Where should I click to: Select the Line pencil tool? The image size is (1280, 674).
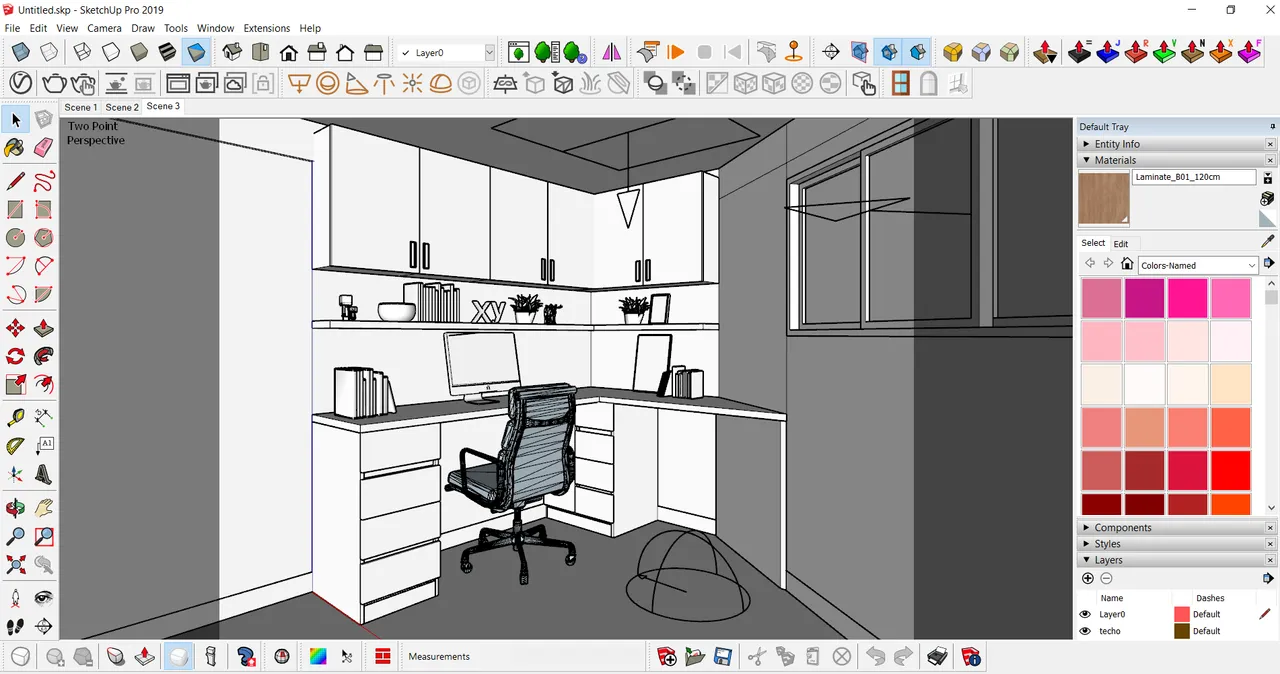coord(15,181)
